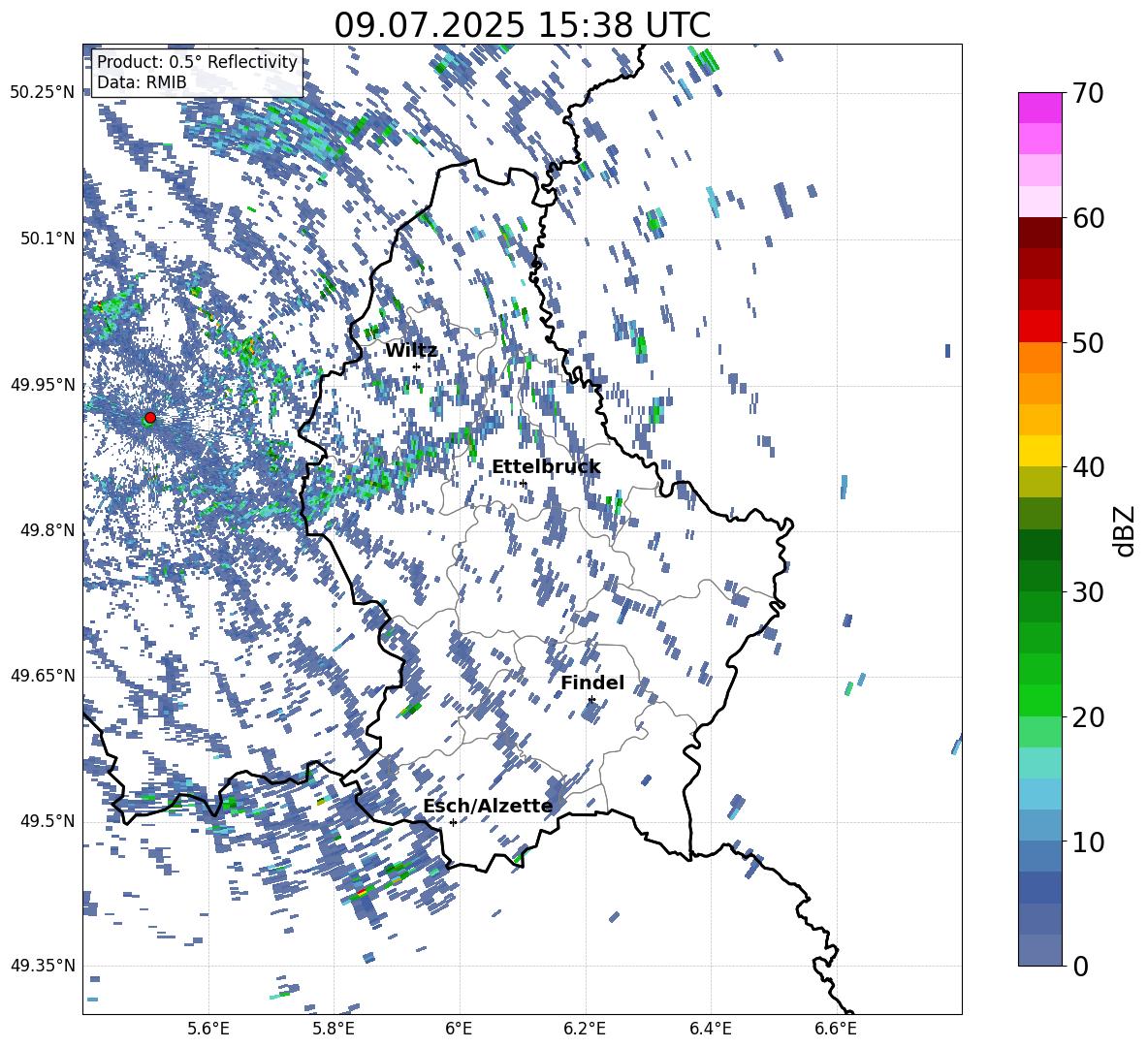
Task: Click the red radar site marker
Action: coord(150,418)
